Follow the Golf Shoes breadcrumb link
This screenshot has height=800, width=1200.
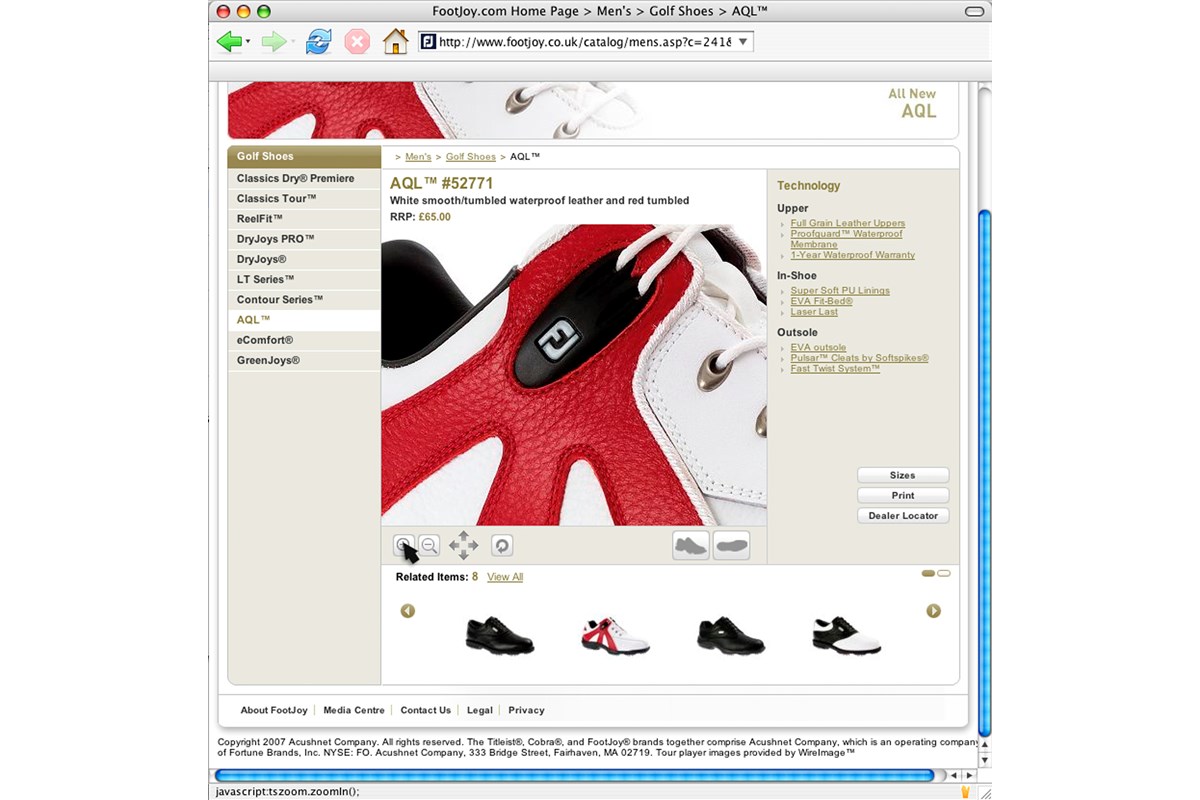click(x=471, y=157)
